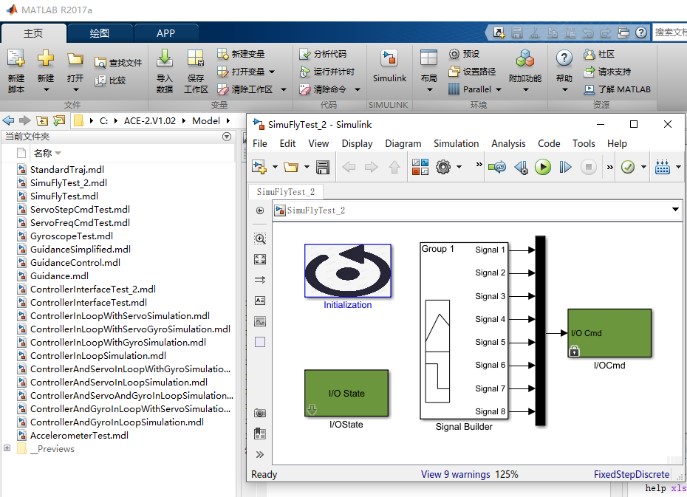Click 分析代码 analyze code button
687x497 pixels.
(322, 54)
